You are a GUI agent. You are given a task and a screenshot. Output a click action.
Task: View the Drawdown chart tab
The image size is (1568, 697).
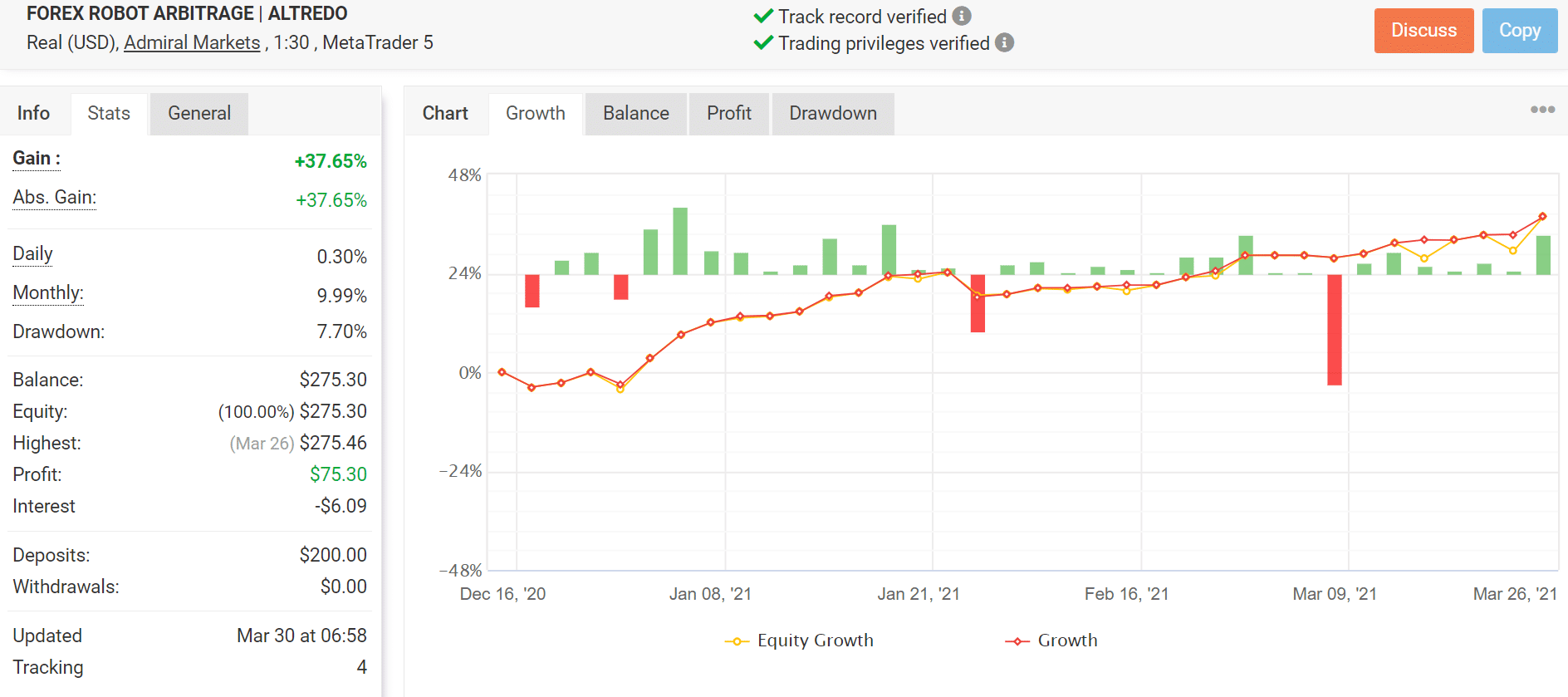pyautogui.click(x=833, y=113)
